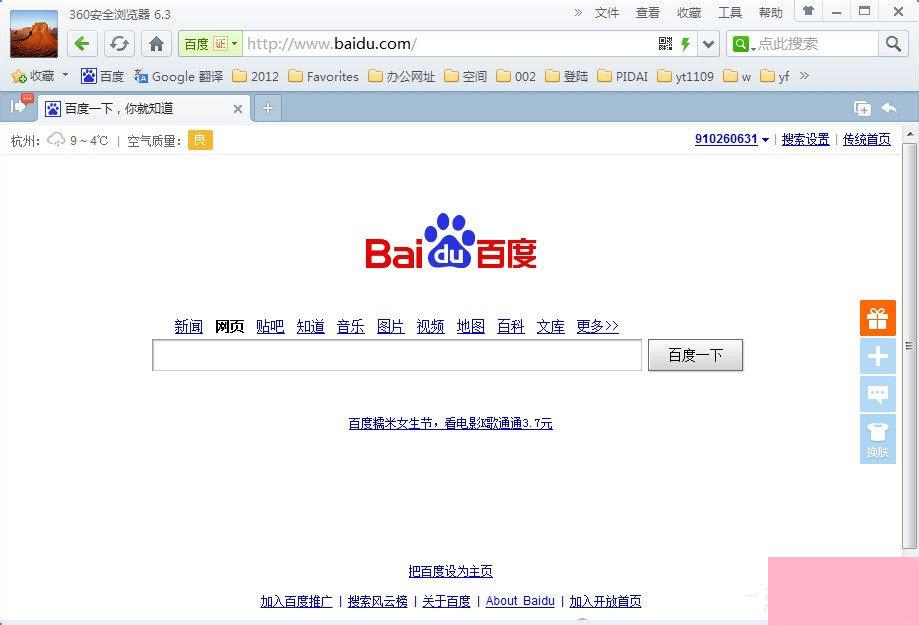Expand the 收藏 bookmarks dropdown arrow
The image size is (919, 625).
pyautogui.click(x=66, y=75)
